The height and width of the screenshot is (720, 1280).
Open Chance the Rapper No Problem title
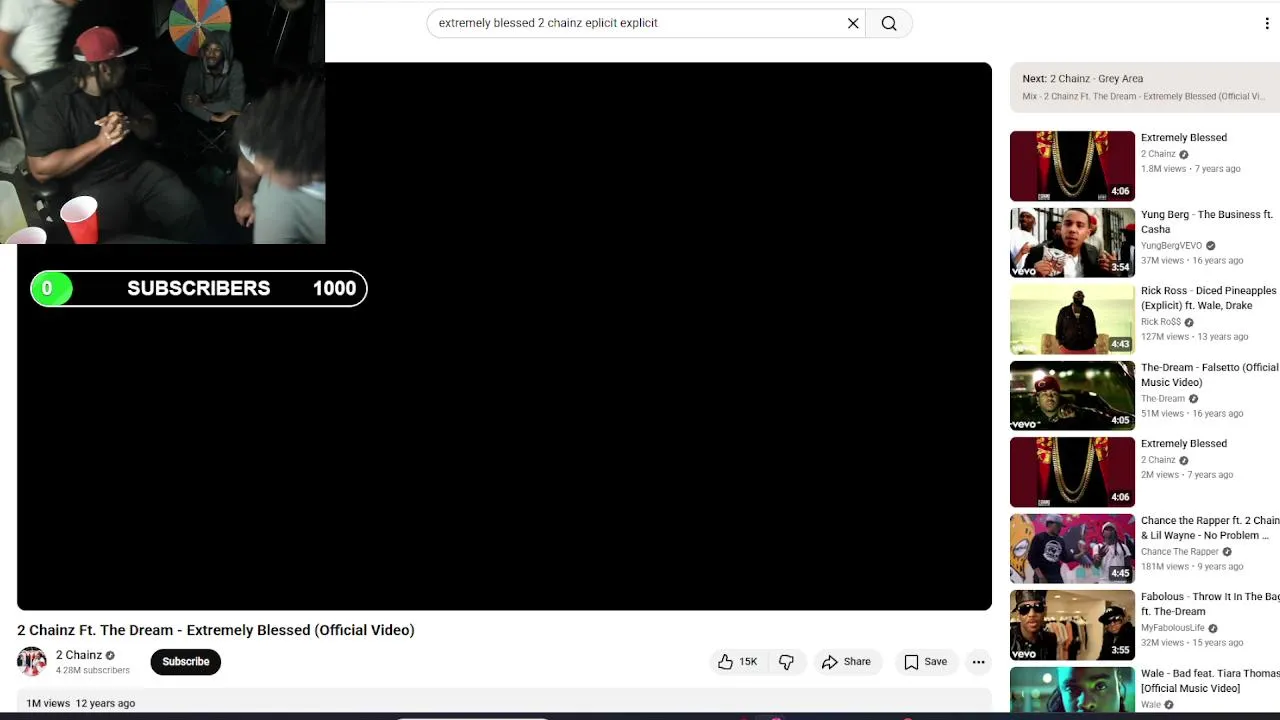[x=1210, y=528]
